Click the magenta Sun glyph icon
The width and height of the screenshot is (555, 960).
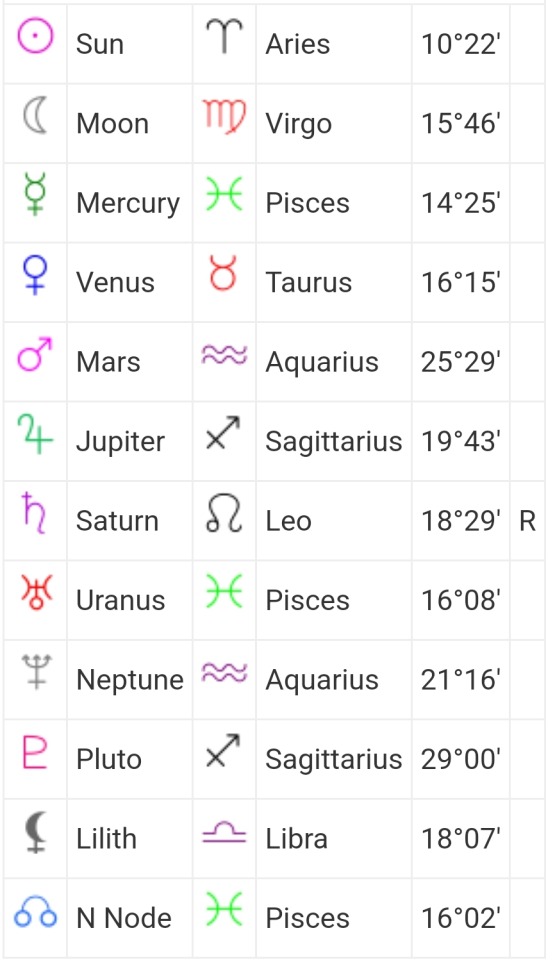(x=35, y=35)
